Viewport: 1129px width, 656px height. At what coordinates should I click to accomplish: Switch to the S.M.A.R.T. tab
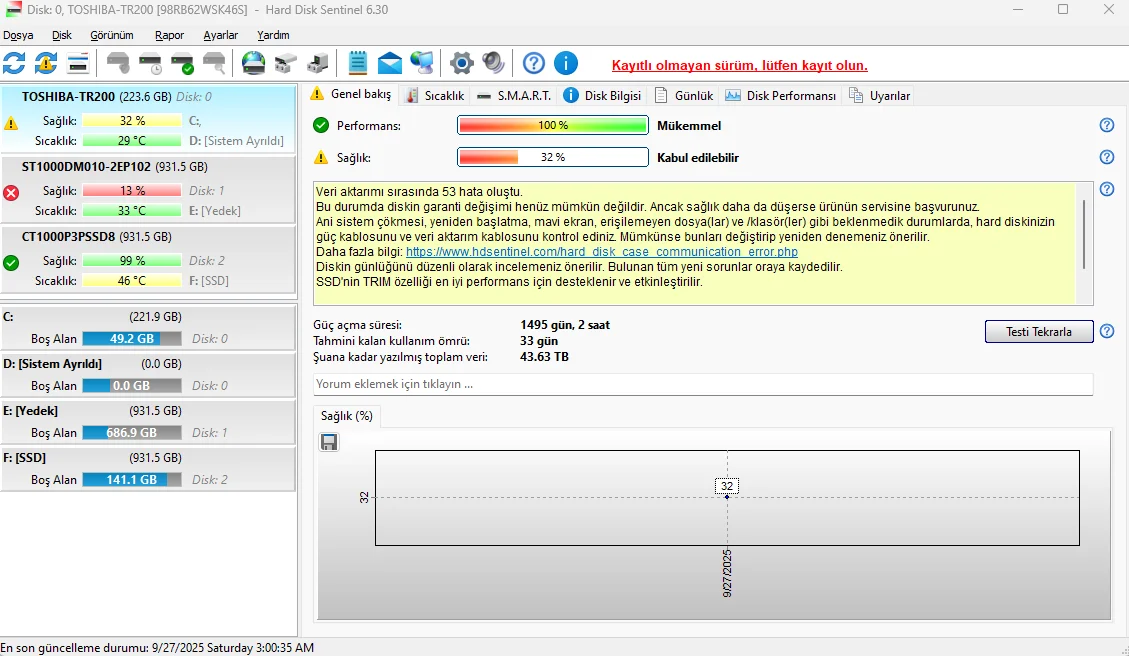tap(514, 96)
